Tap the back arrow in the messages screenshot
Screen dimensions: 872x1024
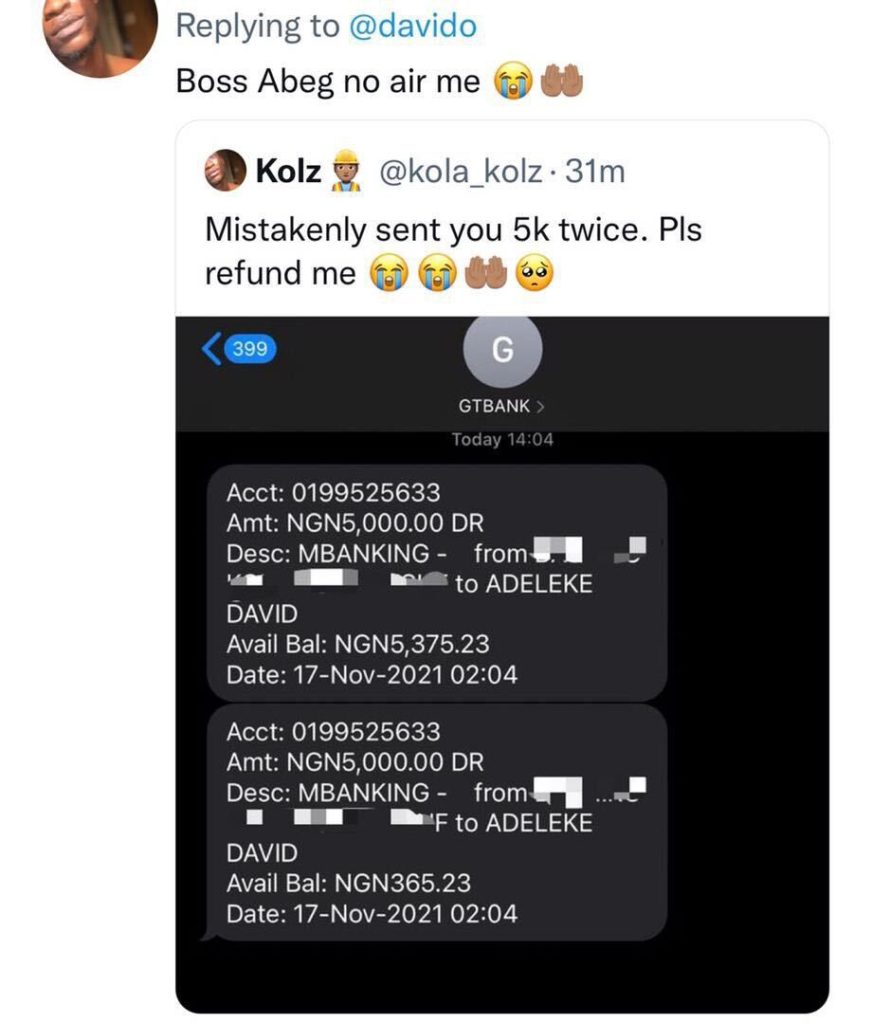[211, 349]
